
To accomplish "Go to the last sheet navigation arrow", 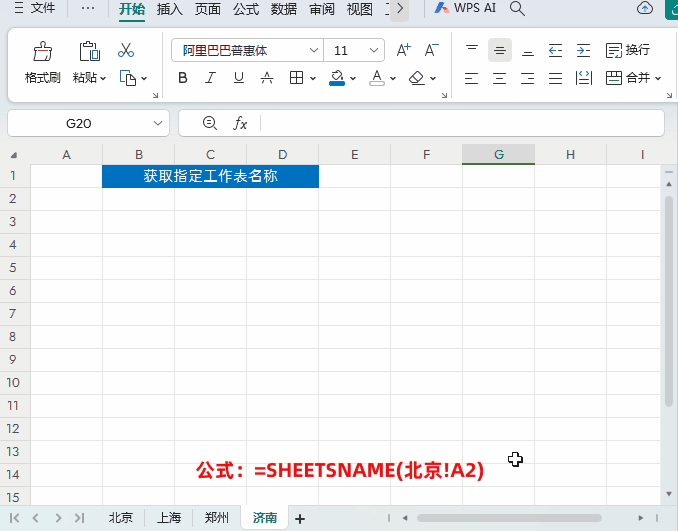I will (79, 518).
